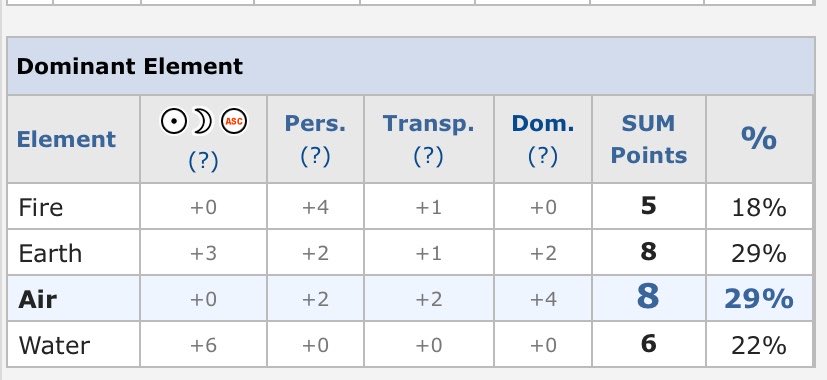Click the Dom. column header
827x380 pixels.
(x=543, y=124)
